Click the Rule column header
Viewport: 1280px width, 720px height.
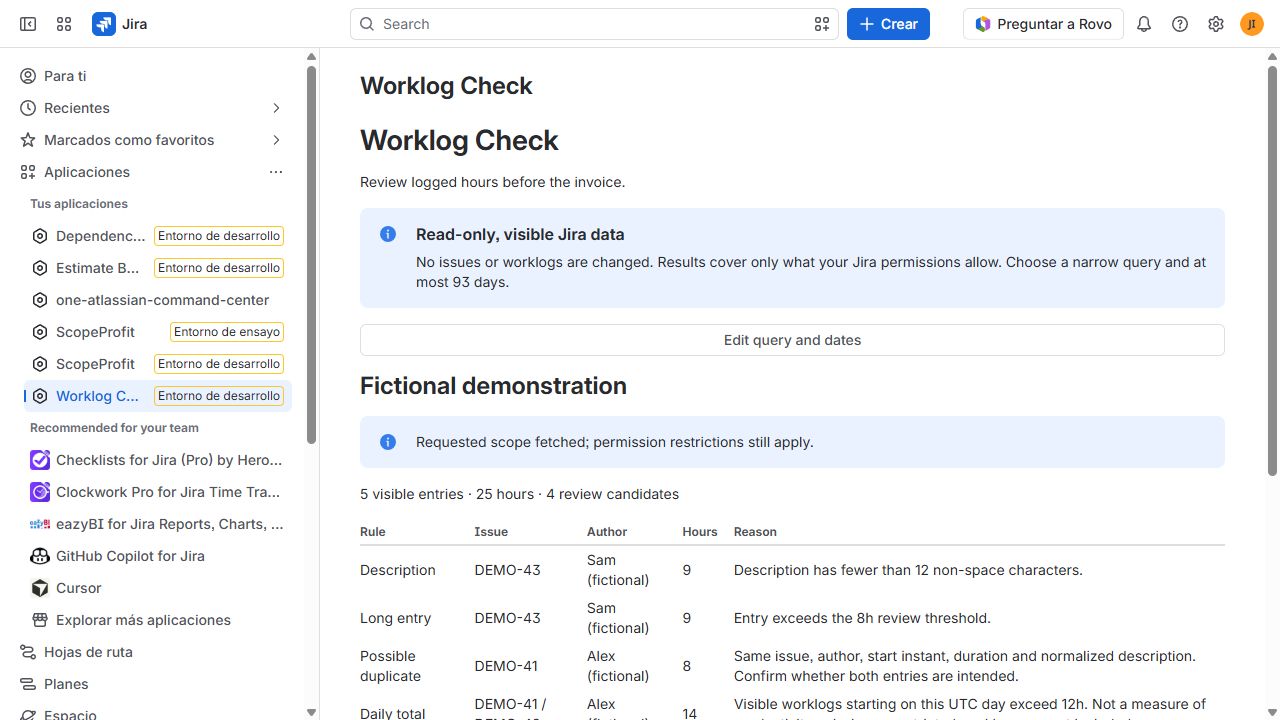[x=373, y=532]
